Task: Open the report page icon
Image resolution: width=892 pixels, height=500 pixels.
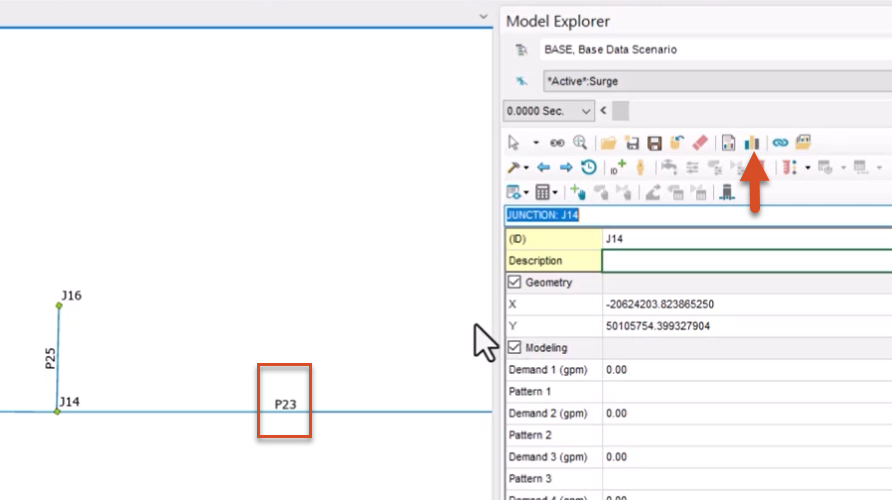Action: pyautogui.click(x=728, y=143)
